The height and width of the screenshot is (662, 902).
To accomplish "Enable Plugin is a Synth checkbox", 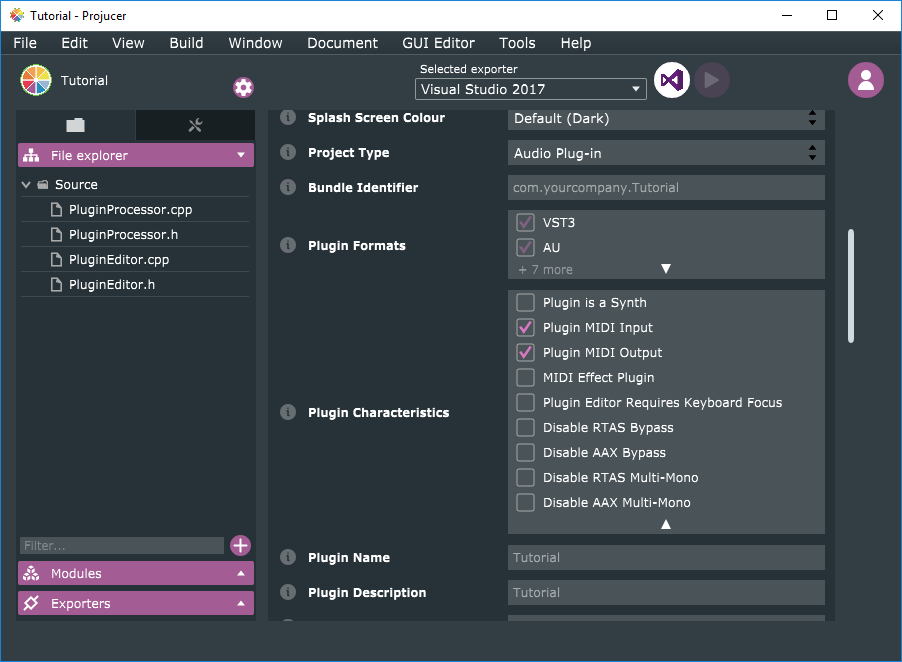I will pos(525,303).
